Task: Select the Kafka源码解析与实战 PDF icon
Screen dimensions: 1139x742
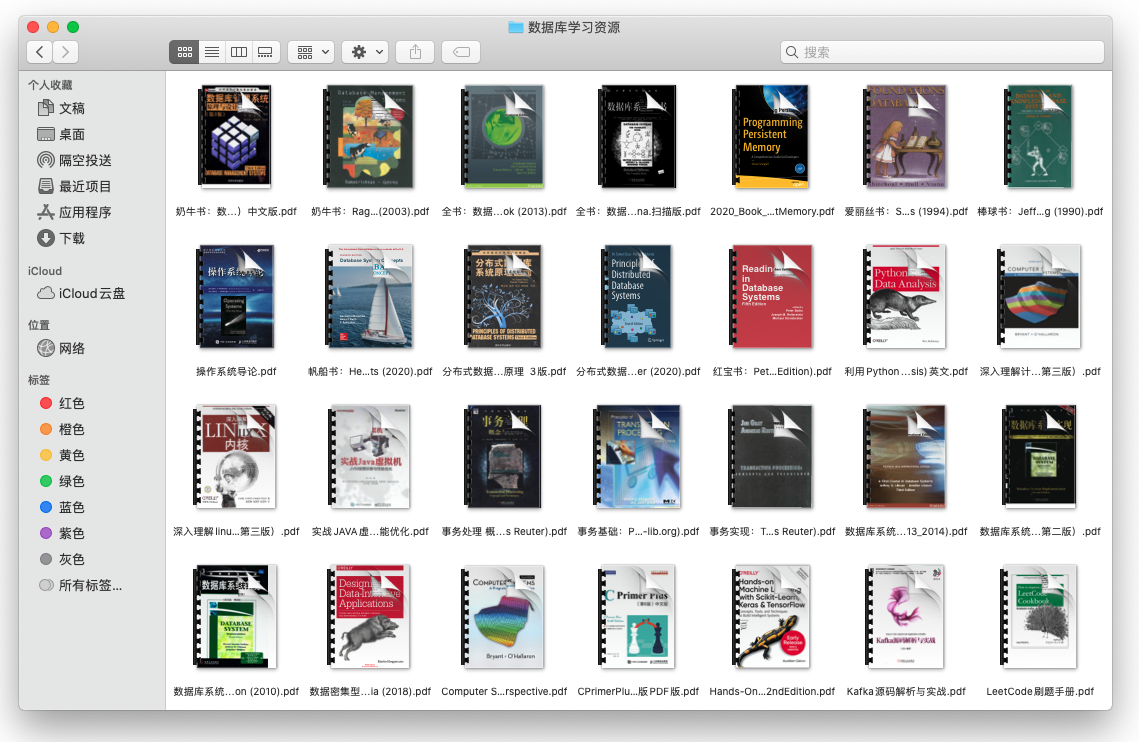Action: [x=906, y=616]
